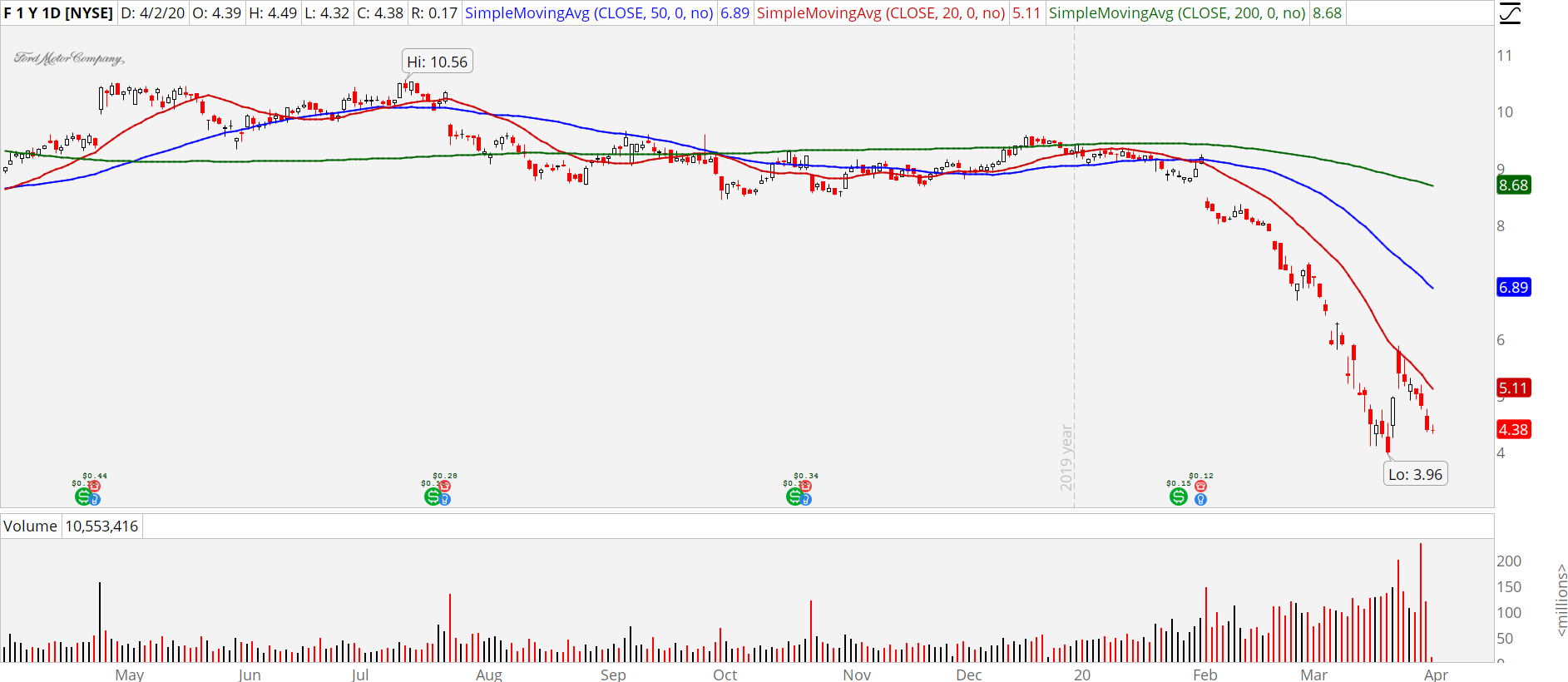Click the '<millions>' volume axis label
The width and height of the screenshot is (1568, 682).
[1561, 600]
